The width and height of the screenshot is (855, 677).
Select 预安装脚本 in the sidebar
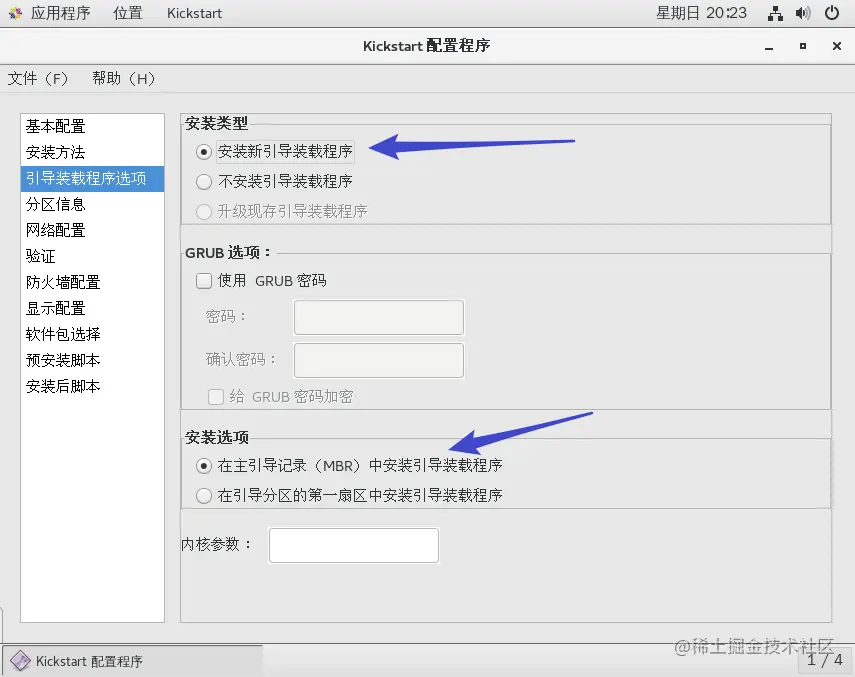point(92,361)
